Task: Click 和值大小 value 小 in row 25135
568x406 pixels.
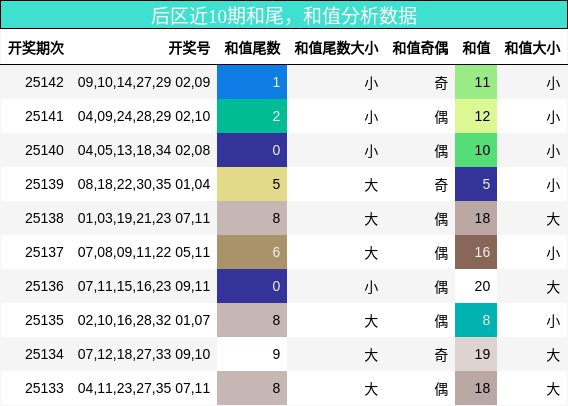Action: click(x=553, y=321)
